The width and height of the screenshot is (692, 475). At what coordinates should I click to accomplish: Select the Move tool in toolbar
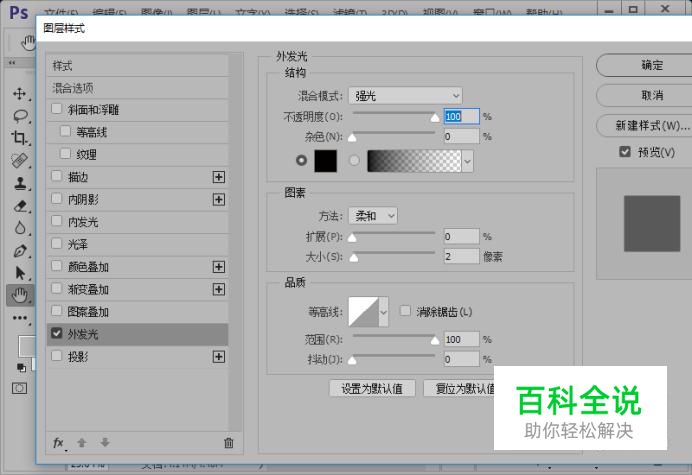pos(19,94)
